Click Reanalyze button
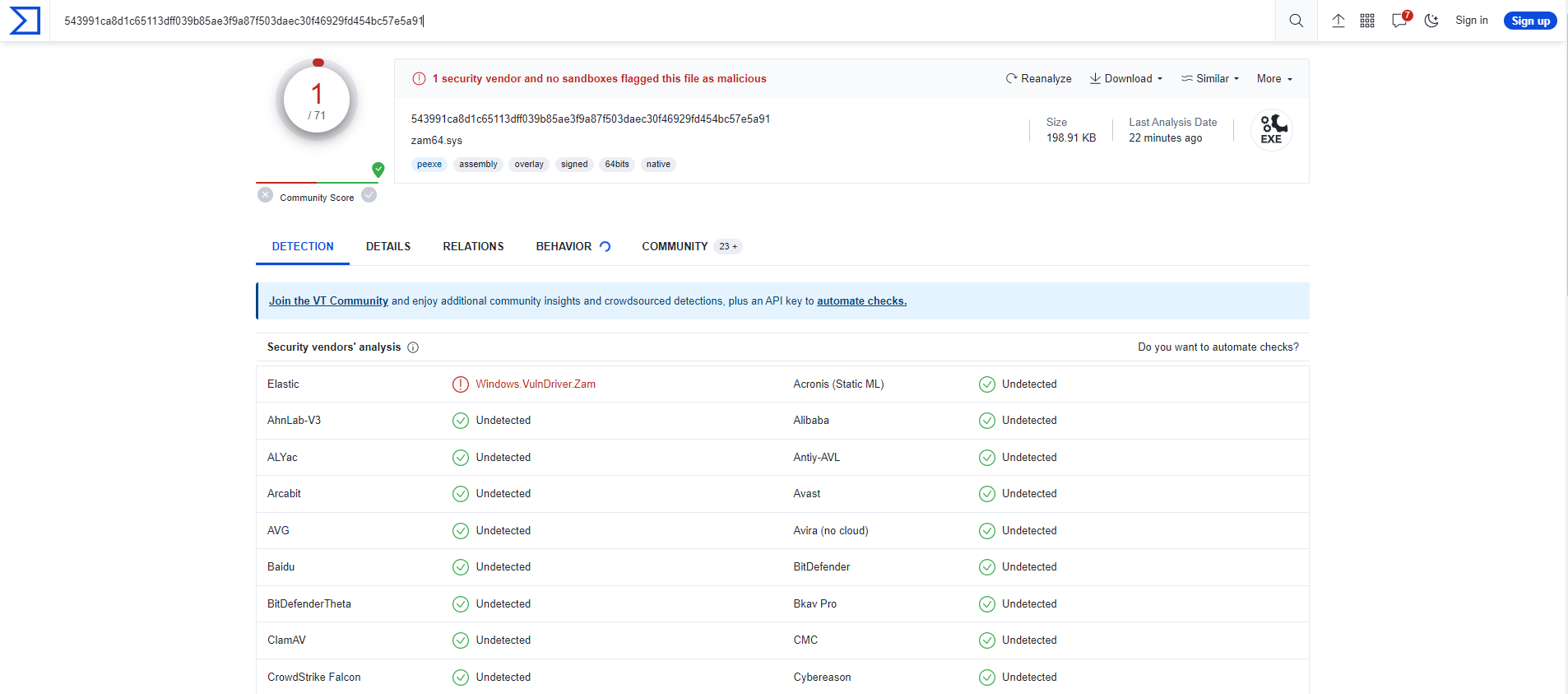 1038,79
